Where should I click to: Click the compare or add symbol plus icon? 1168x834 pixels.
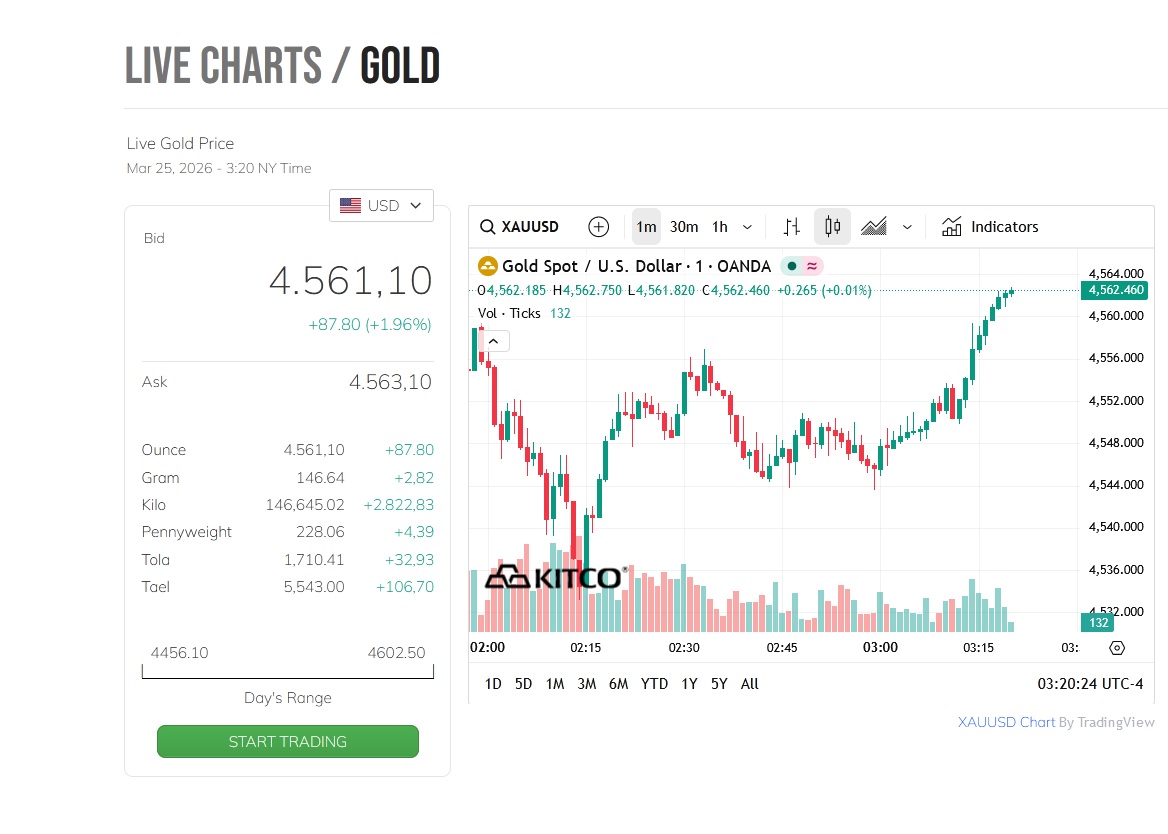[598, 227]
